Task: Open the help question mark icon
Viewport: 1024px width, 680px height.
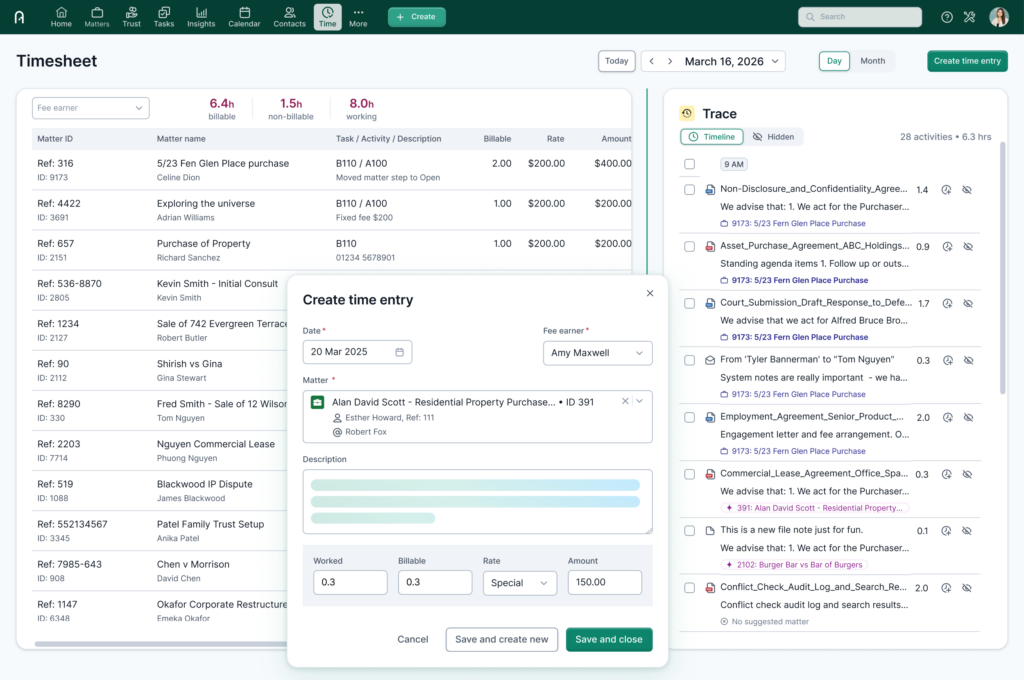Action: coord(946,17)
